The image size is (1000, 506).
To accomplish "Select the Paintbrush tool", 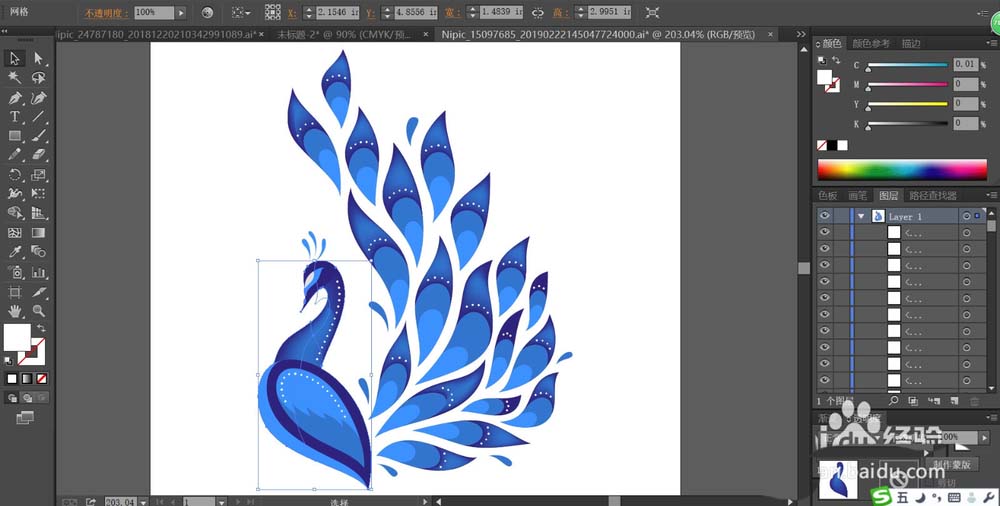I will pos(39,136).
